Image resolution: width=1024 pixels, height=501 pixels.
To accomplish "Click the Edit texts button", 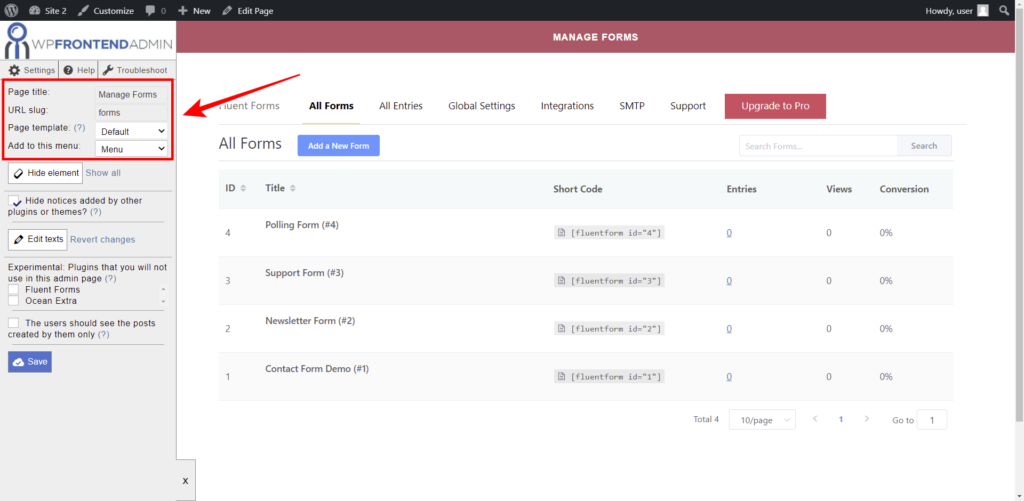I will point(38,240).
